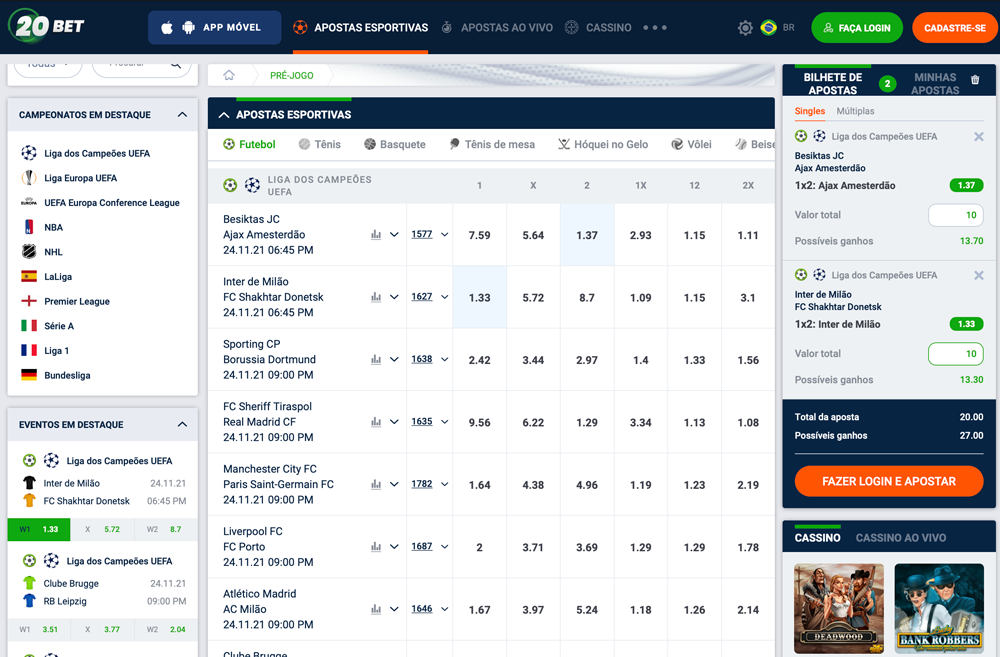Click the Faça Login button
The image size is (1000, 657).
click(x=857, y=28)
